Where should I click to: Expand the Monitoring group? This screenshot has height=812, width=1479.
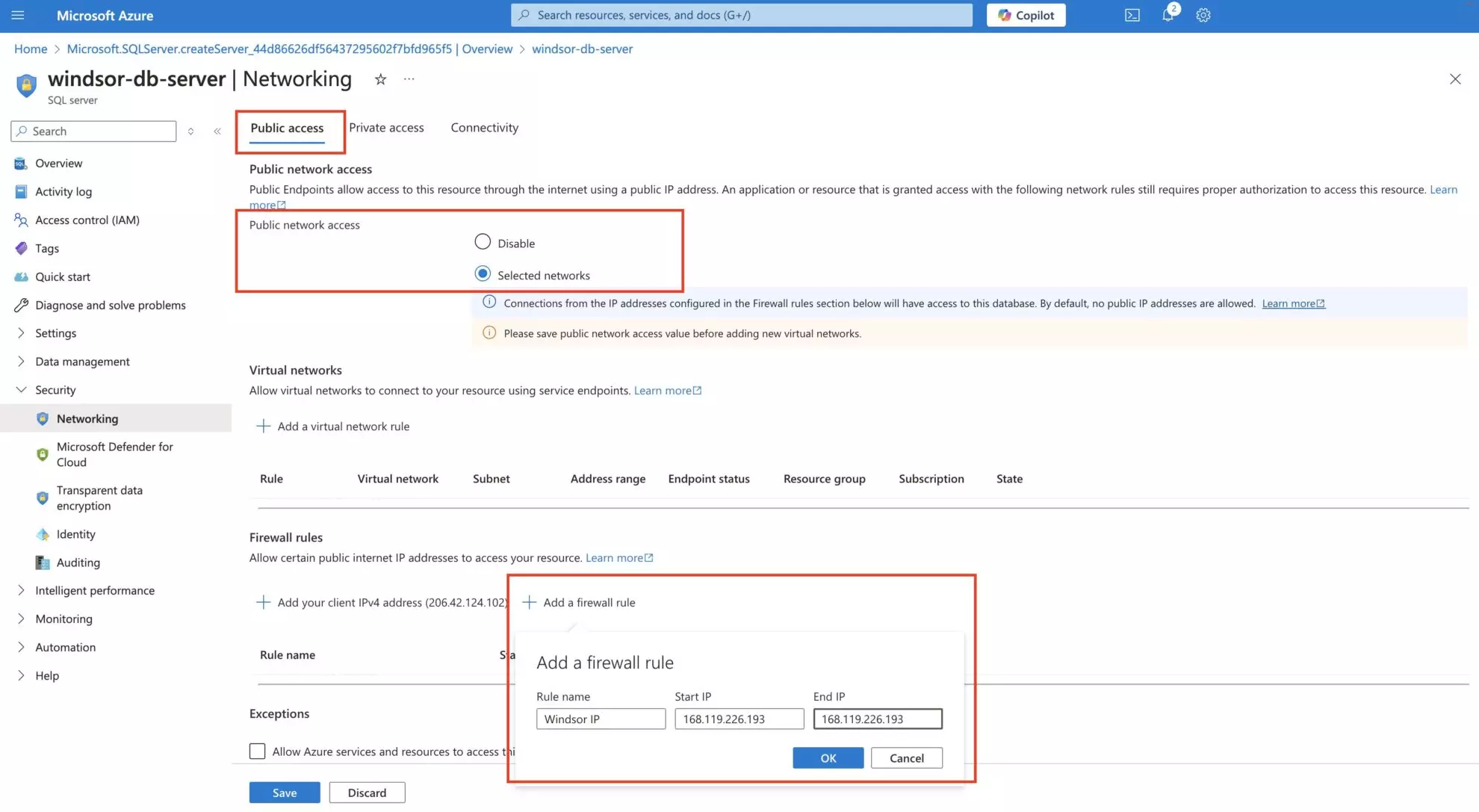21,619
